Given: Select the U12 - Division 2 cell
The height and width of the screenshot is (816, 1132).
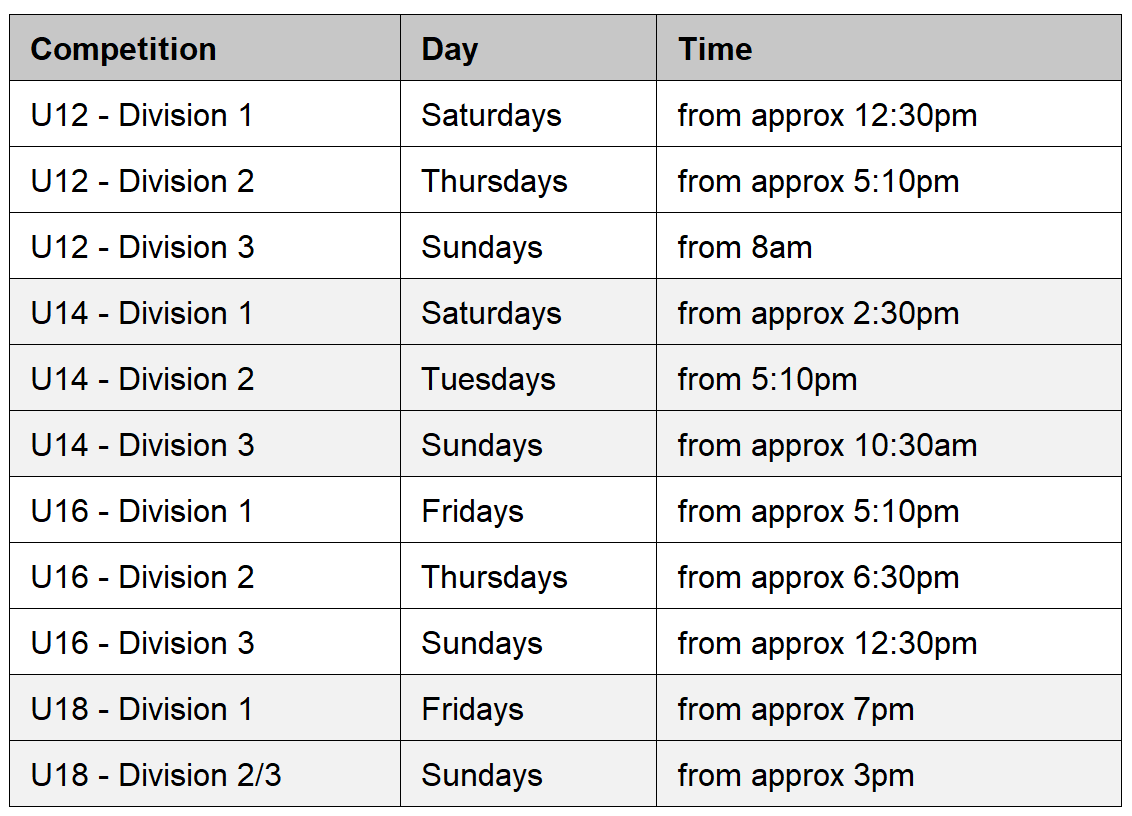Looking at the screenshot, I should click(x=205, y=180).
